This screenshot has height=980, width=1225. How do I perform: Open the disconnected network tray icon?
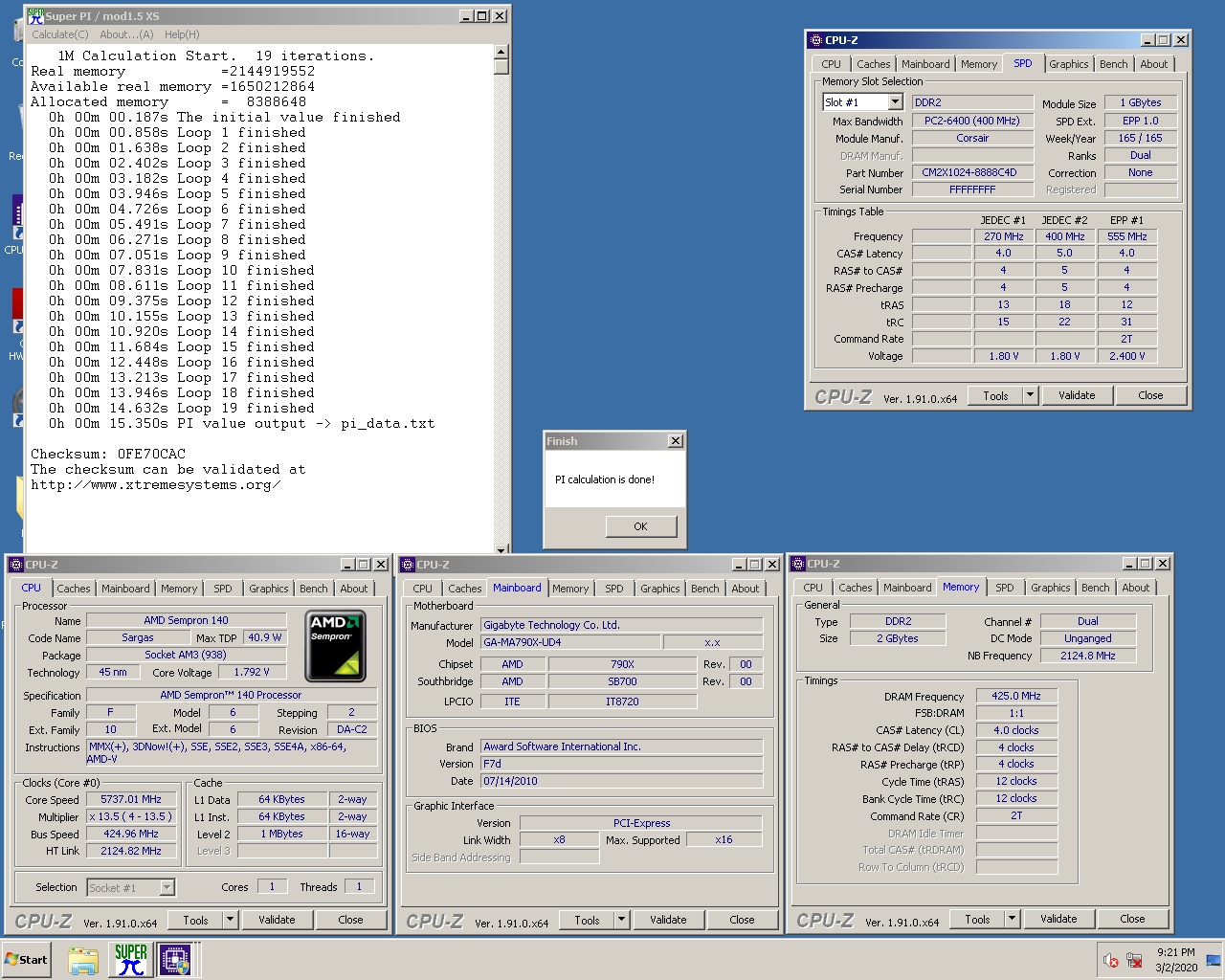tap(1134, 960)
